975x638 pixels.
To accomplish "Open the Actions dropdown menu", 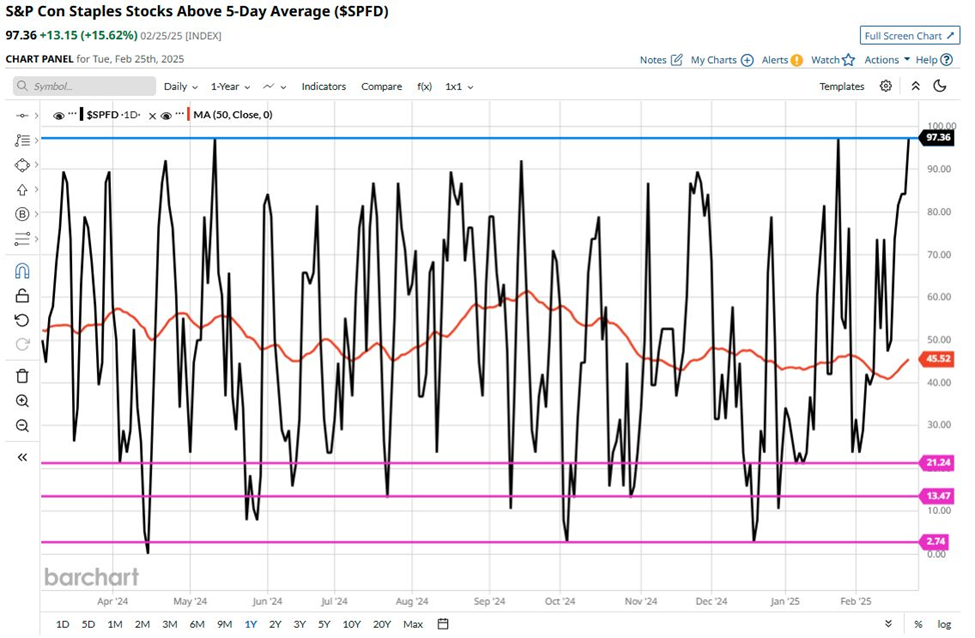I will pyautogui.click(x=887, y=60).
